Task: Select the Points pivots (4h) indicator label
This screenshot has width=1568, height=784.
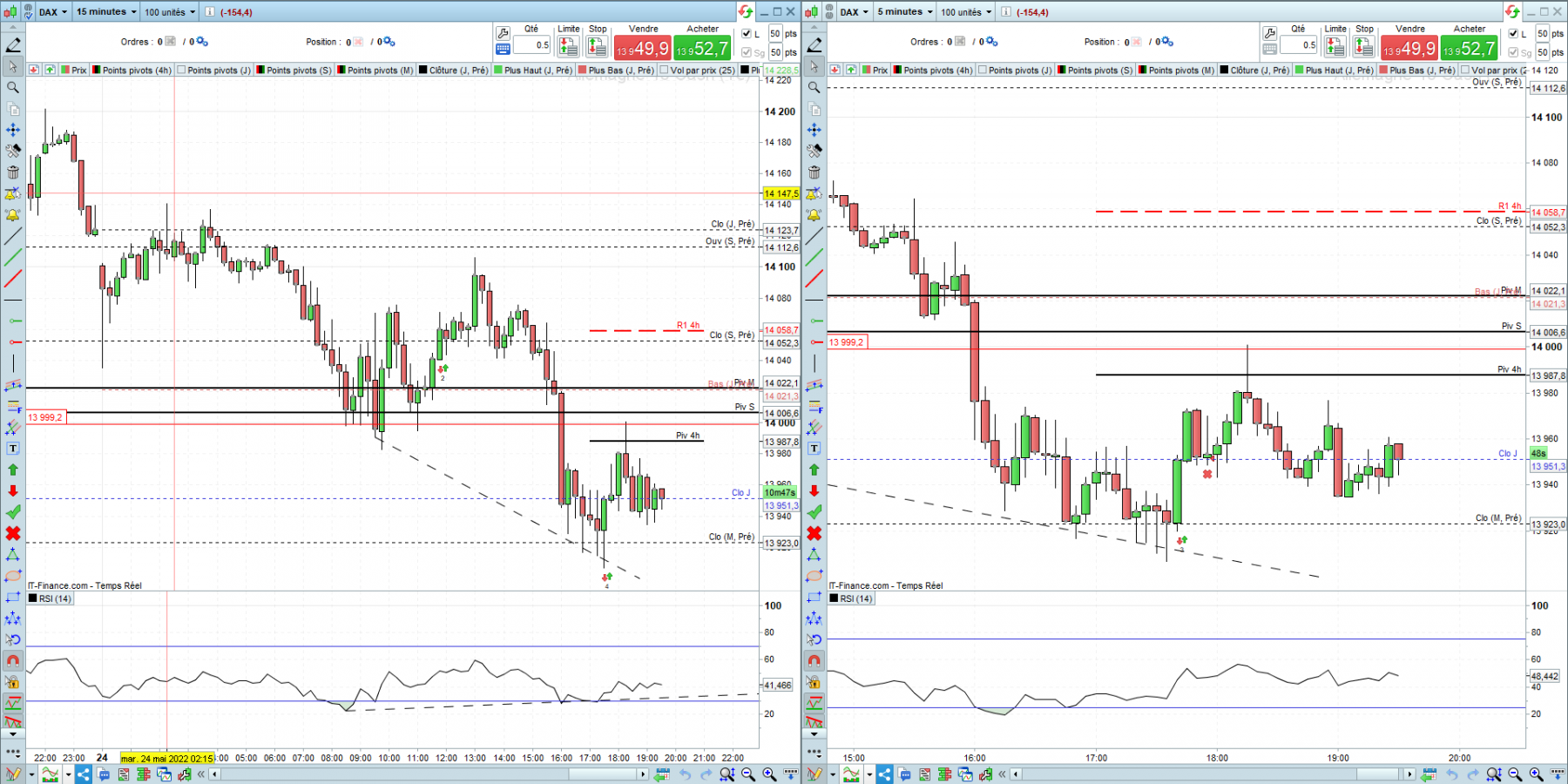Action: point(137,71)
